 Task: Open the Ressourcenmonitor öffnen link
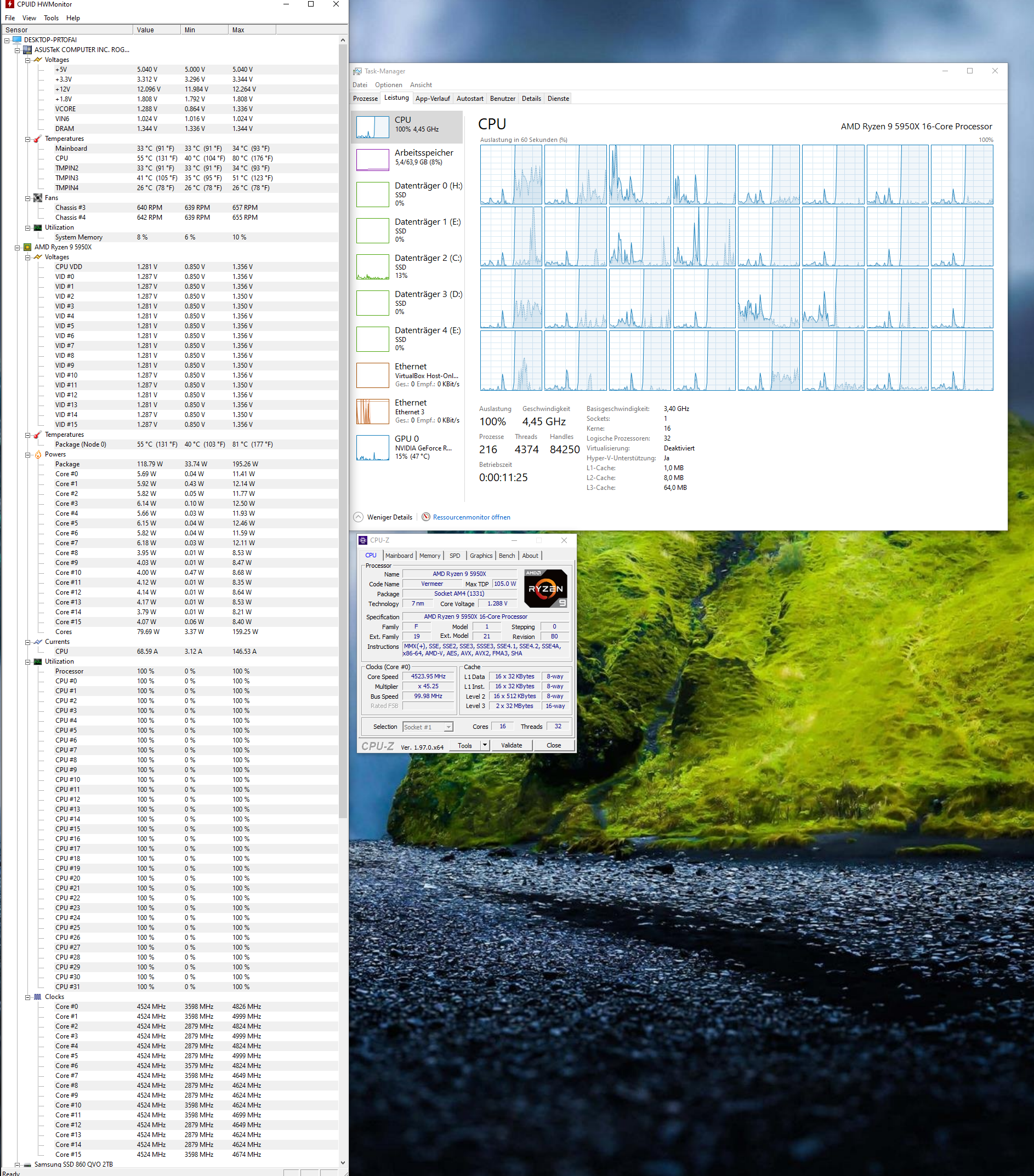click(471, 517)
